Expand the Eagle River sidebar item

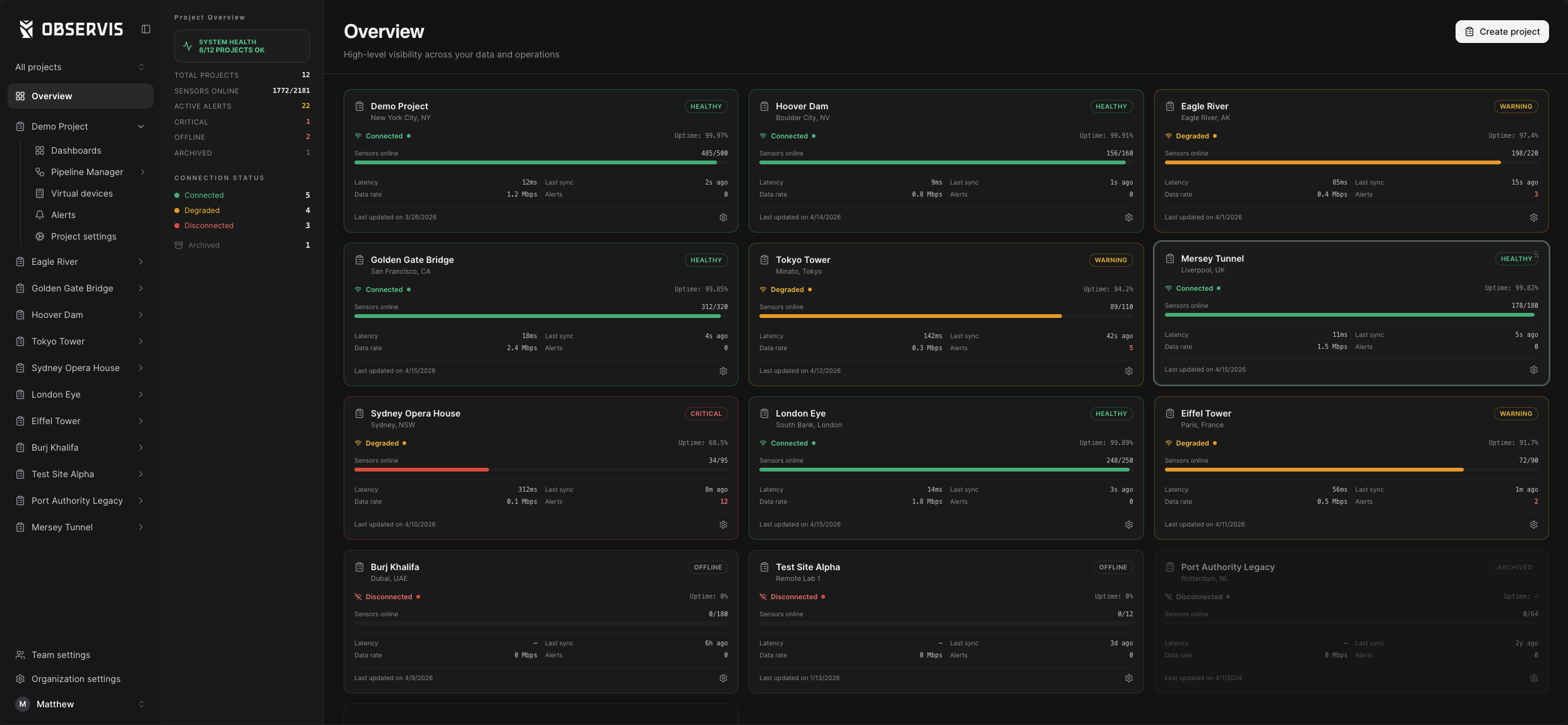coord(141,262)
